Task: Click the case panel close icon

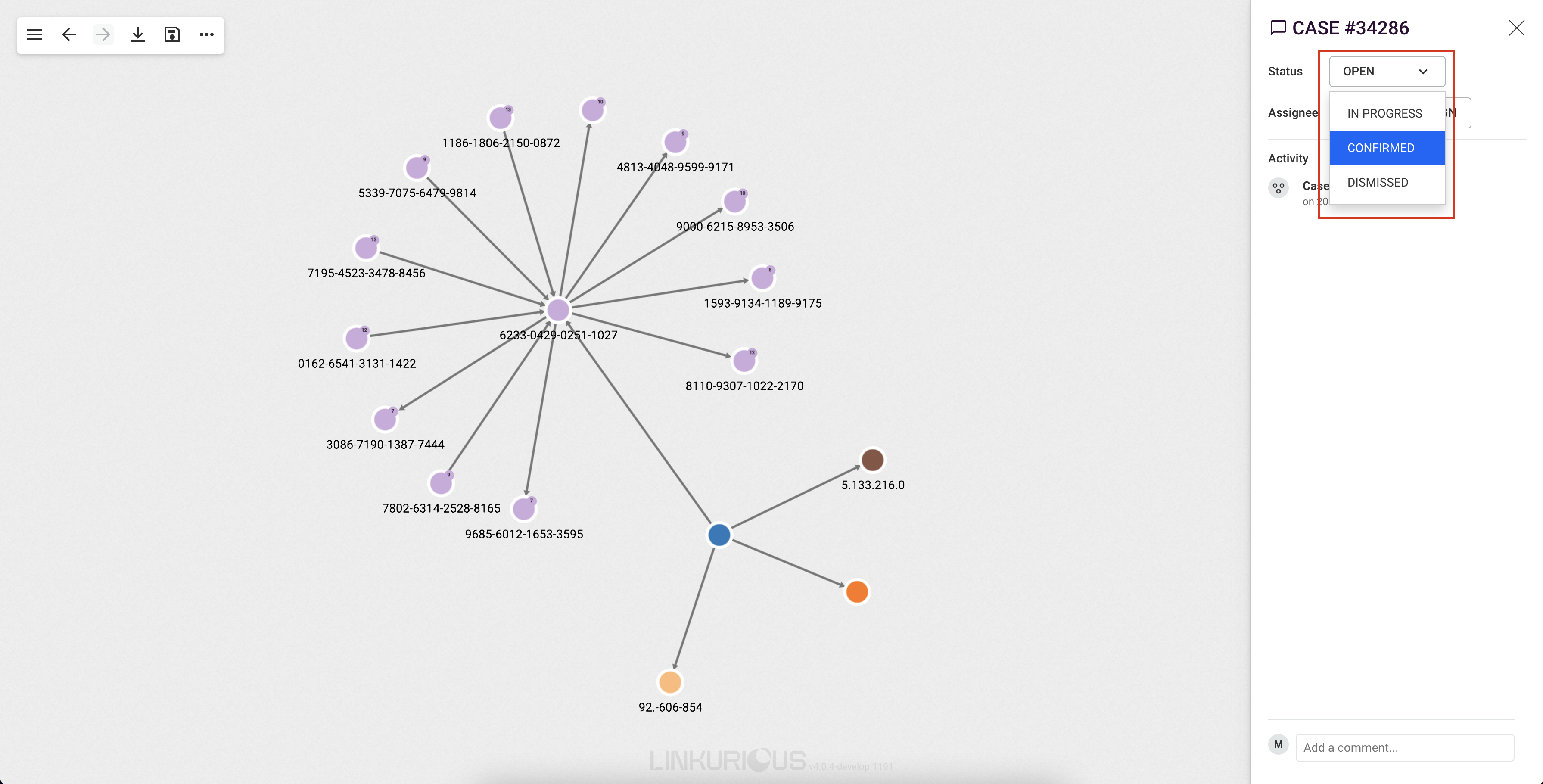Action: (x=1516, y=27)
